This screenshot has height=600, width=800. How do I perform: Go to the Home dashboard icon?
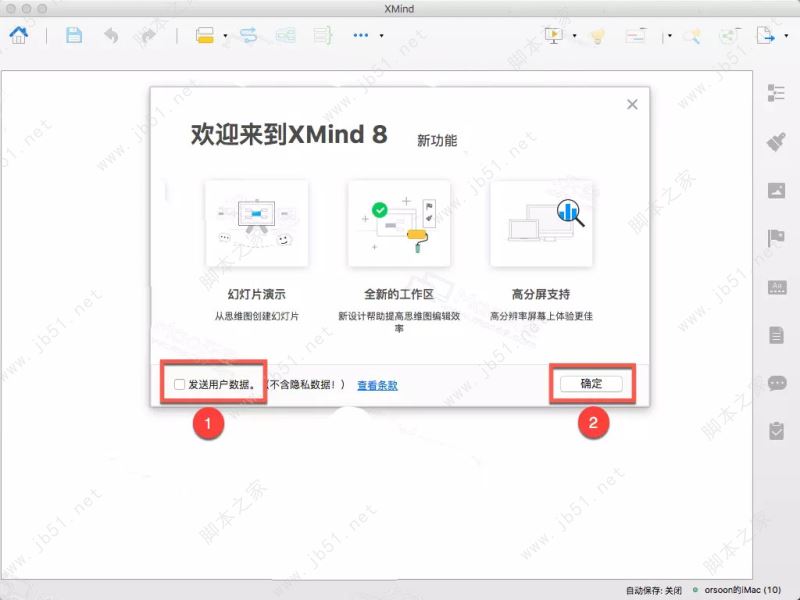(19, 35)
